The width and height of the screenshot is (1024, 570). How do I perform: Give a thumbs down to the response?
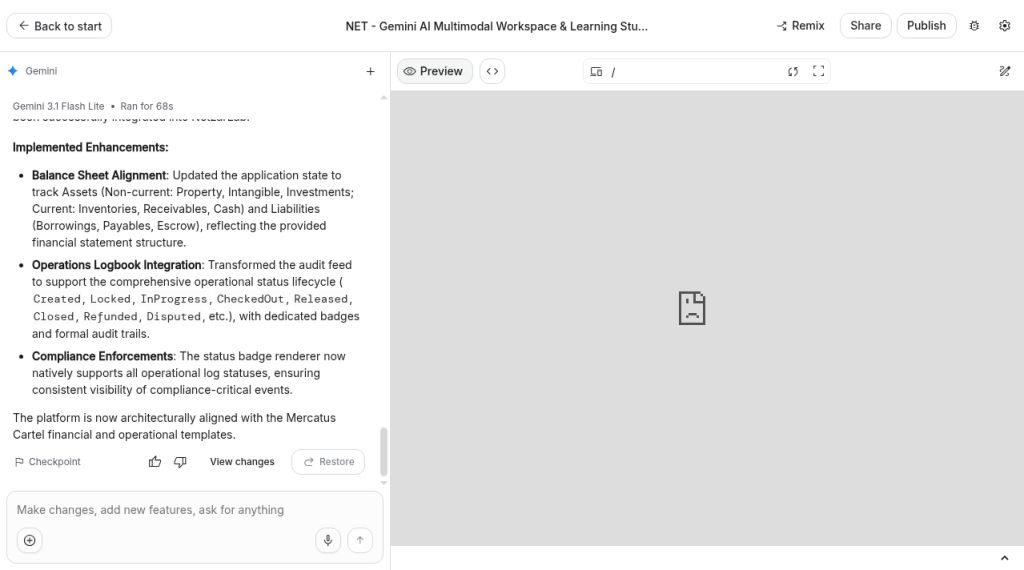[x=180, y=462]
